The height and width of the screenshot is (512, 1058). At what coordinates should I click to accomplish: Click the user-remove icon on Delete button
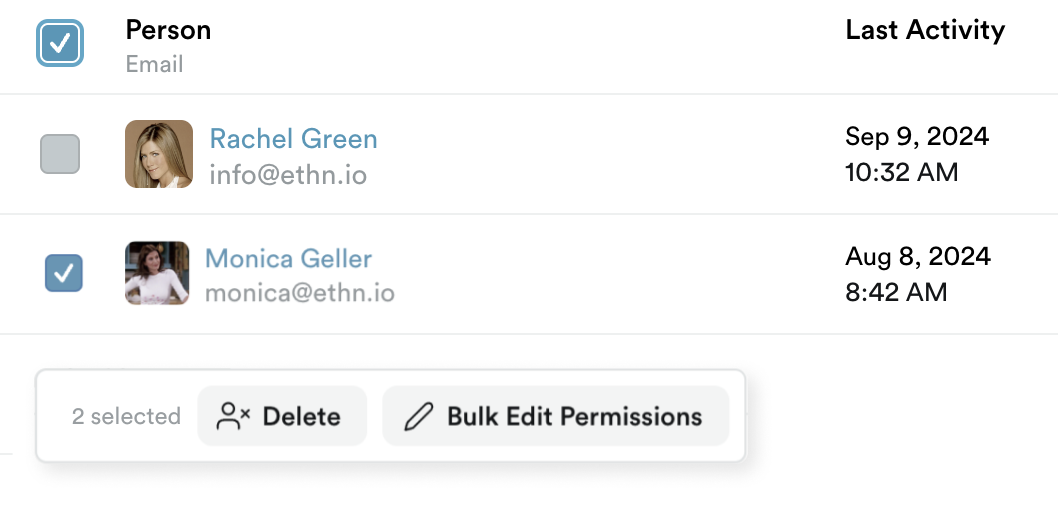click(x=233, y=416)
